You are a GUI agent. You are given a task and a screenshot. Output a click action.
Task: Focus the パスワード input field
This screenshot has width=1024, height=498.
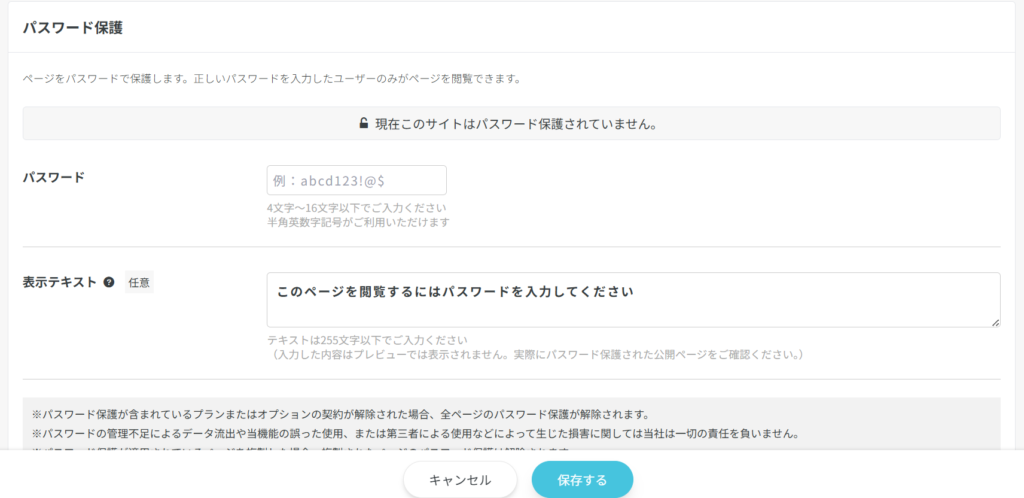(x=356, y=181)
